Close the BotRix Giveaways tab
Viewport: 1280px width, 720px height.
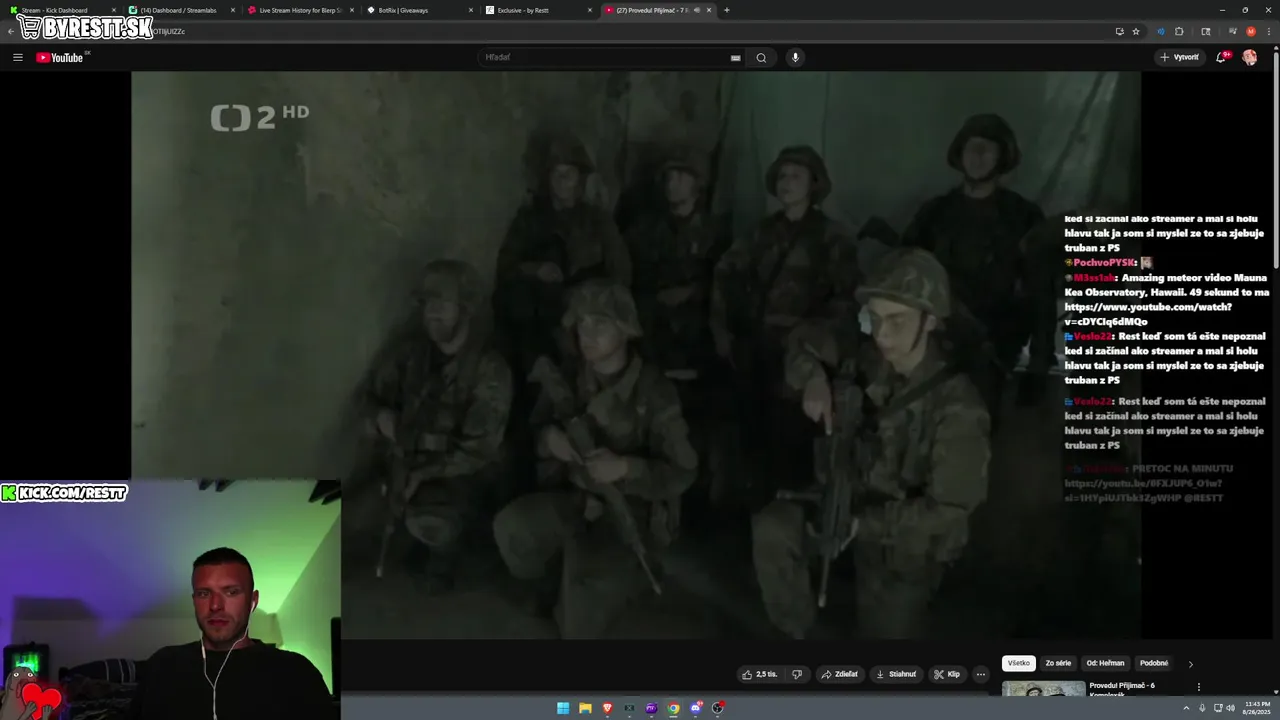click(470, 10)
